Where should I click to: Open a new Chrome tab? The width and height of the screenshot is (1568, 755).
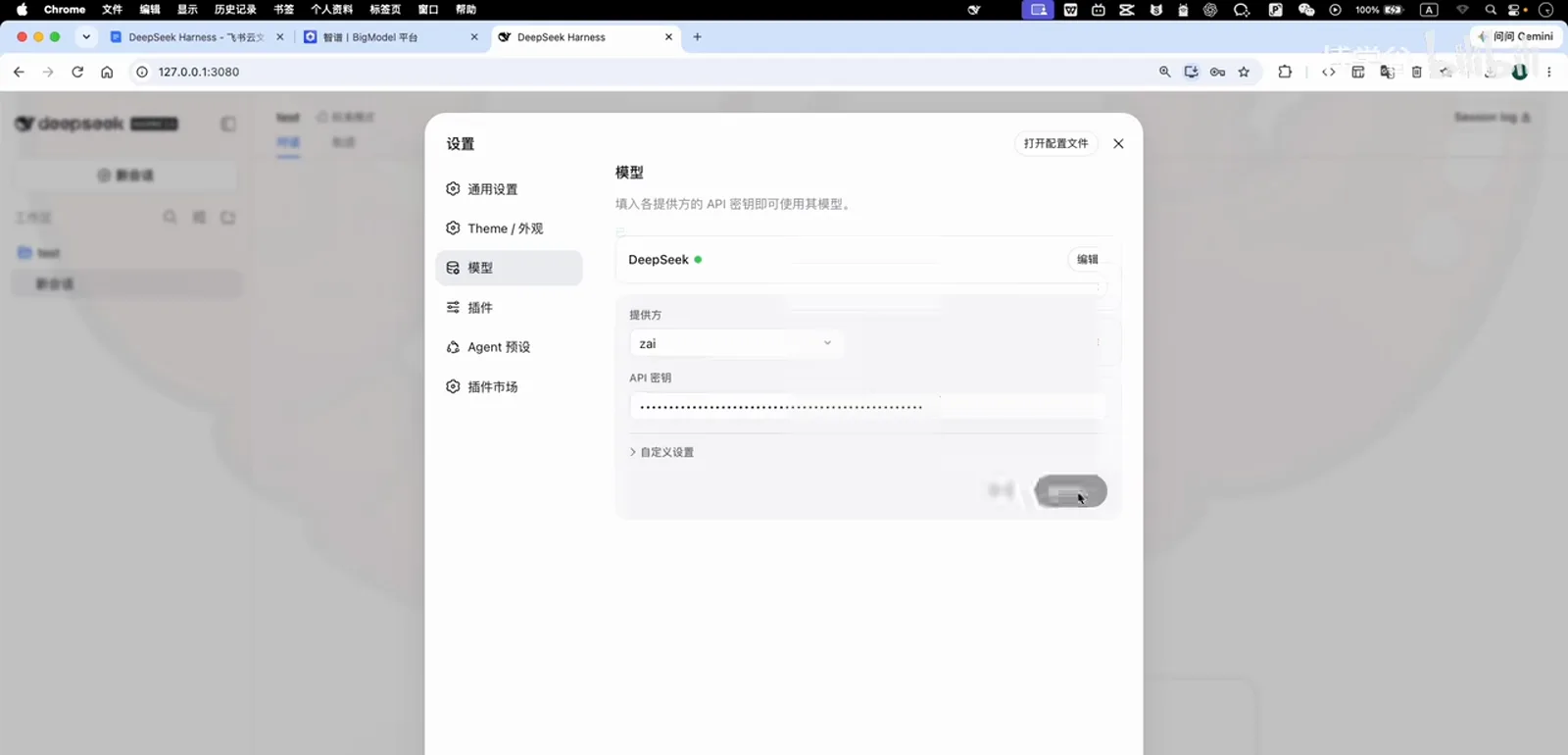click(x=698, y=37)
